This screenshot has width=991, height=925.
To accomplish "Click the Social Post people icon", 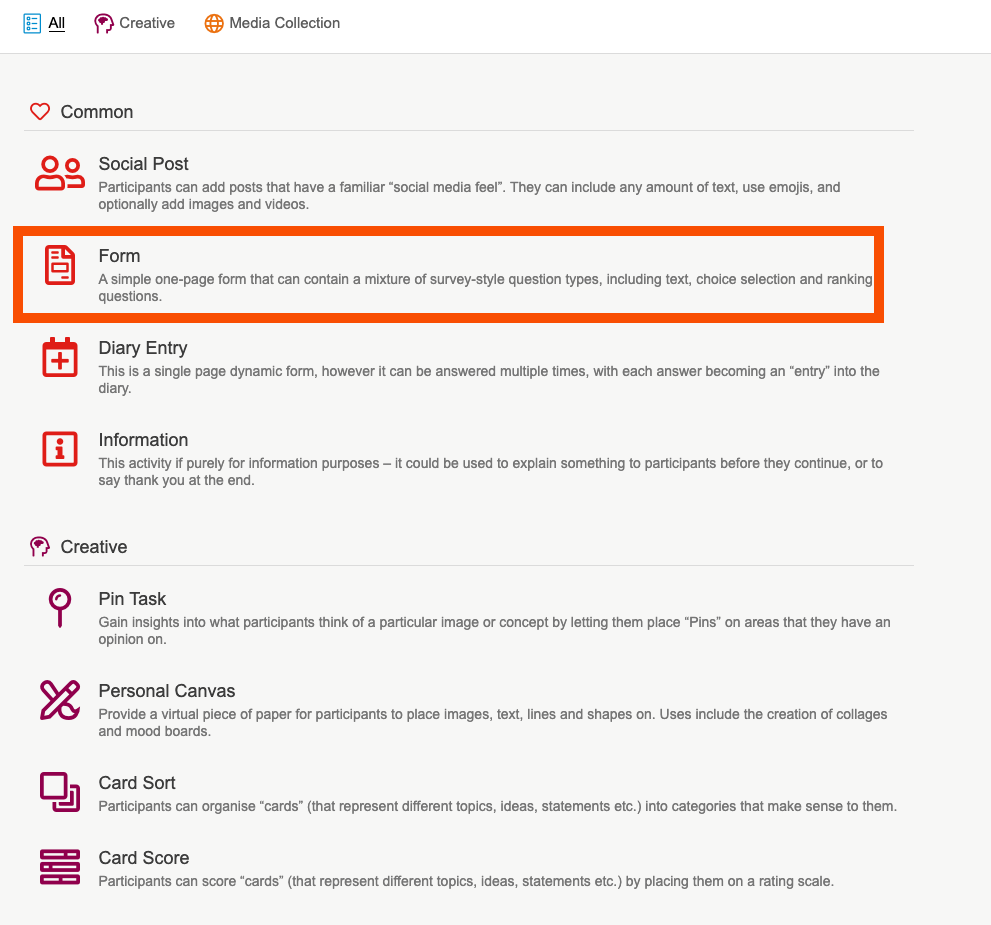I will tap(60, 174).
